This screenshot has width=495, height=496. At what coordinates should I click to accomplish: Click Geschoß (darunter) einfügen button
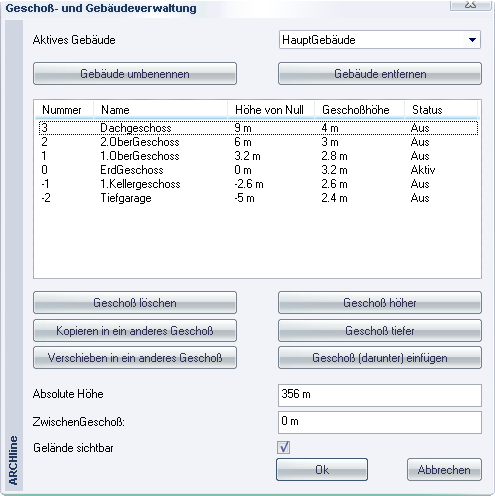tap(380, 358)
